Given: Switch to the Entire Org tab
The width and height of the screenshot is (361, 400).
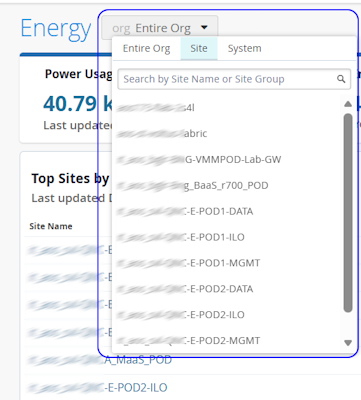Looking at the screenshot, I should [146, 49].
